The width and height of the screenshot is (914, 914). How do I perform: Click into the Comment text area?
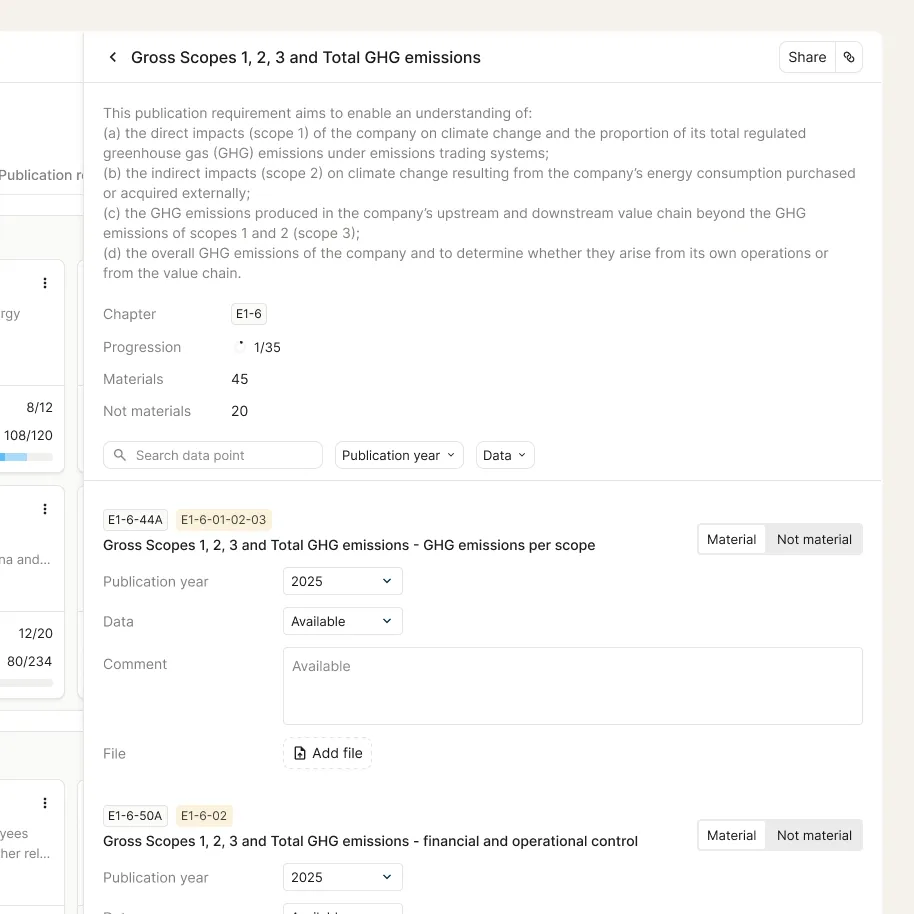point(572,686)
